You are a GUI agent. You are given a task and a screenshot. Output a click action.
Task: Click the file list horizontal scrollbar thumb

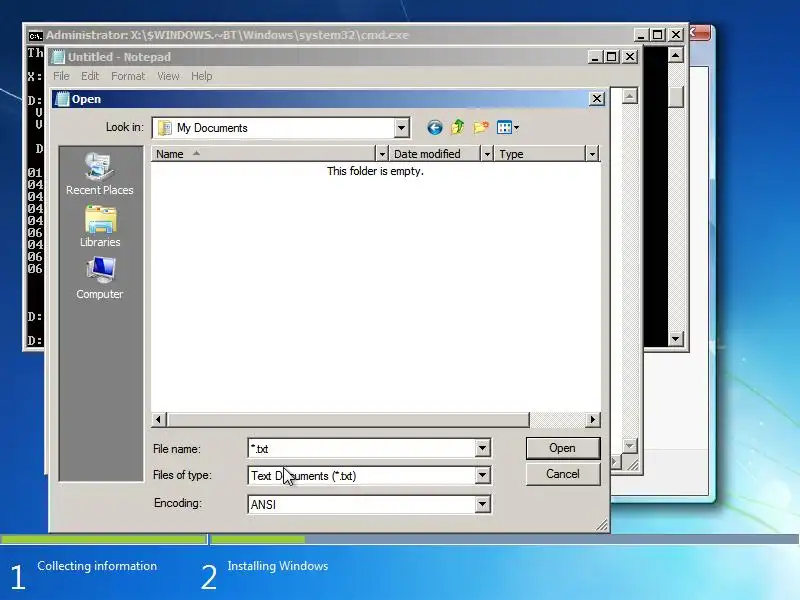tap(347, 419)
